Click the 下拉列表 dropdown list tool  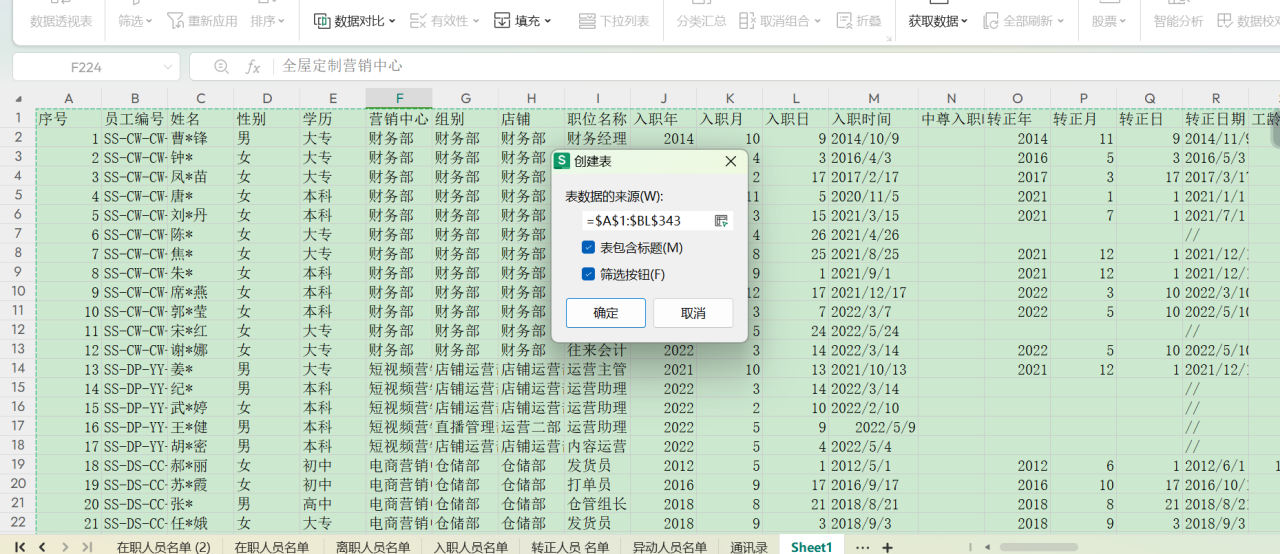click(615, 20)
